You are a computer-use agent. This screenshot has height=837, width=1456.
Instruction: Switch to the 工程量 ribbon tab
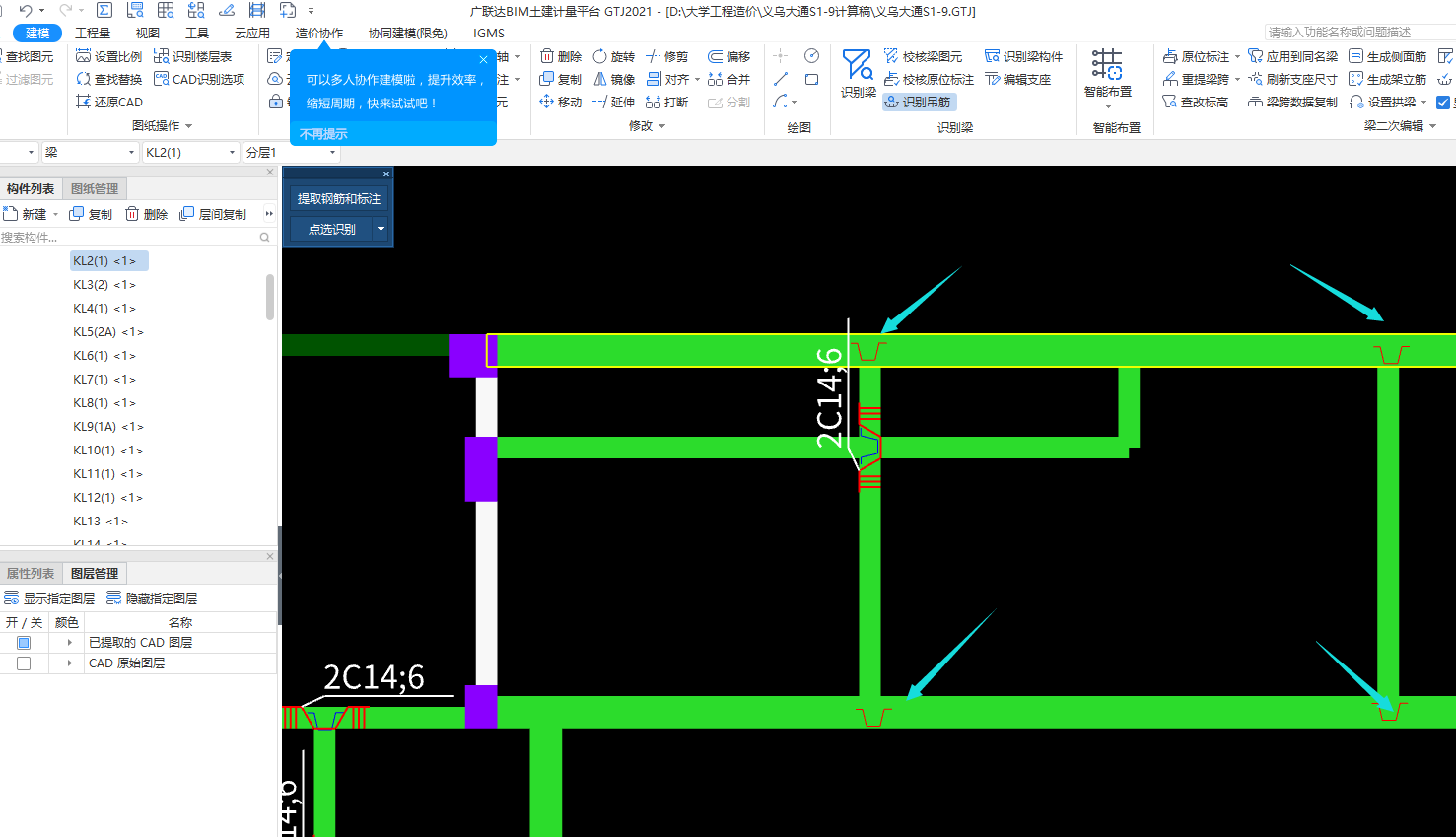click(93, 33)
